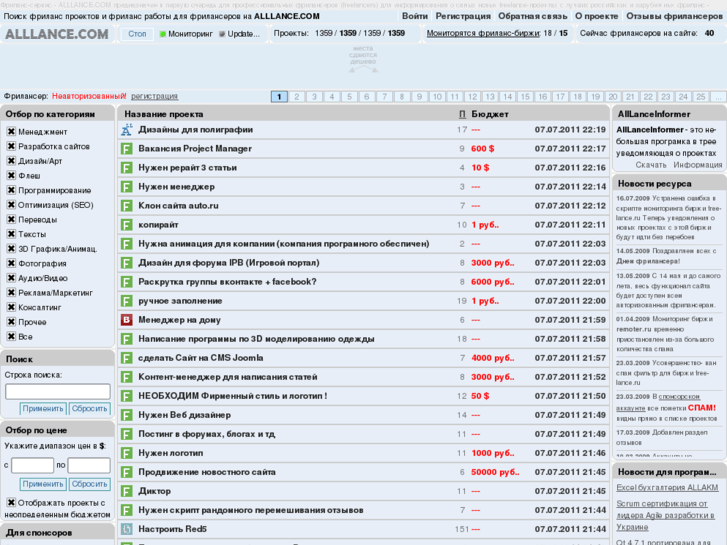Image resolution: width=727 pixels, height=545 pixels.
Task: Click the green monitoring status indicator
Action: point(163,34)
